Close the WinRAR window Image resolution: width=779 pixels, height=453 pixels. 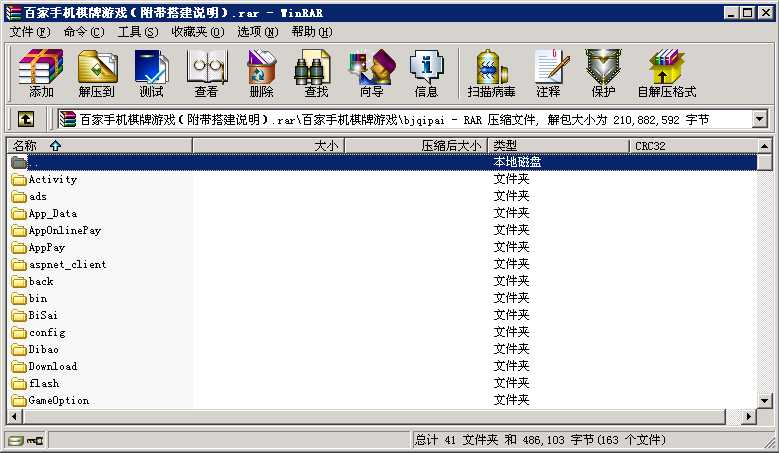(x=766, y=12)
